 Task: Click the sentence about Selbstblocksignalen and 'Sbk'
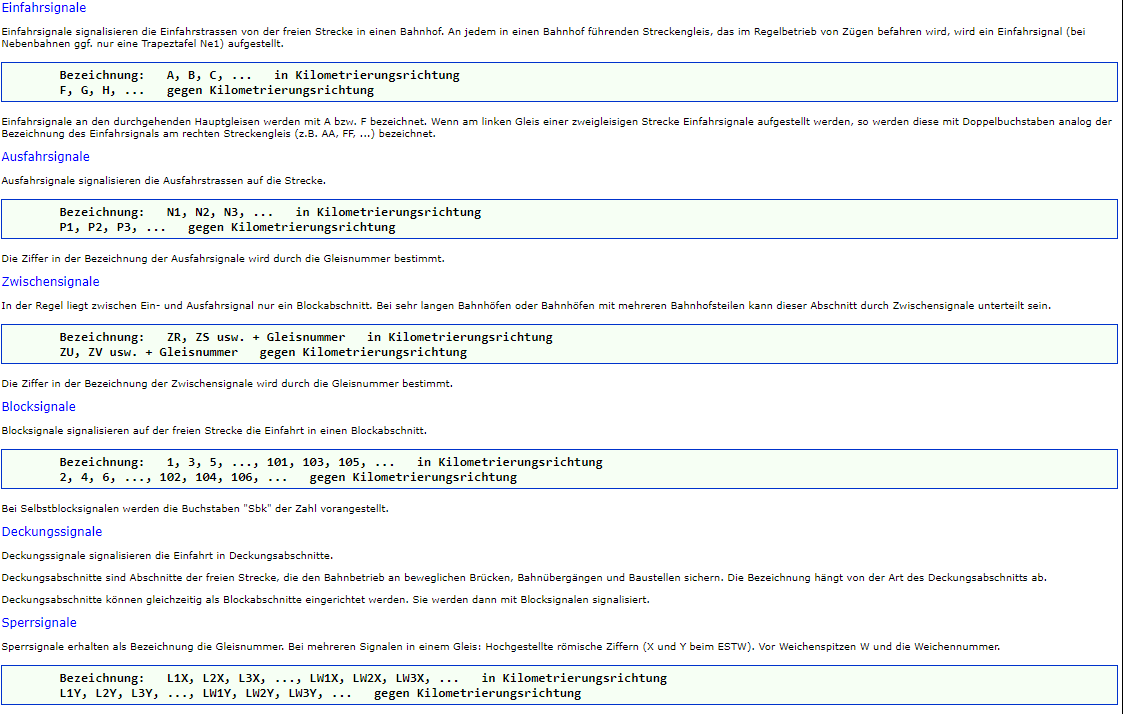(195, 508)
